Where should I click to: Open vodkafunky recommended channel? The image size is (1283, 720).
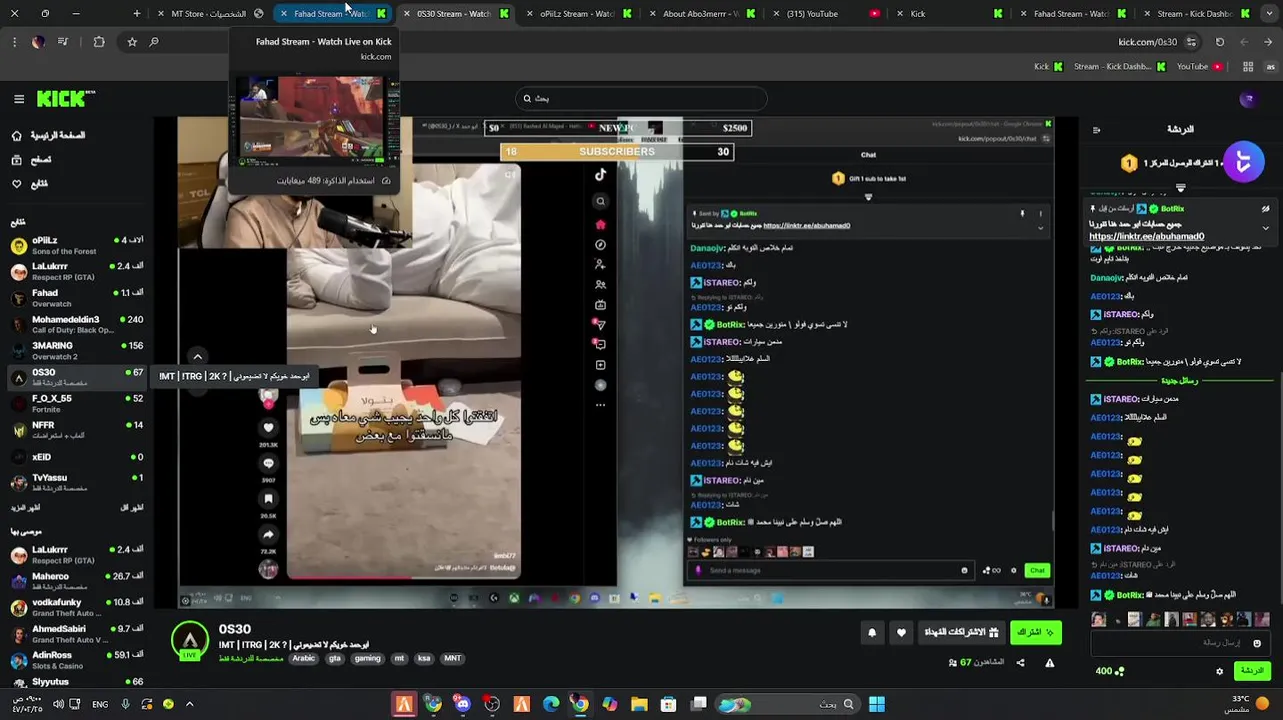[77, 607]
